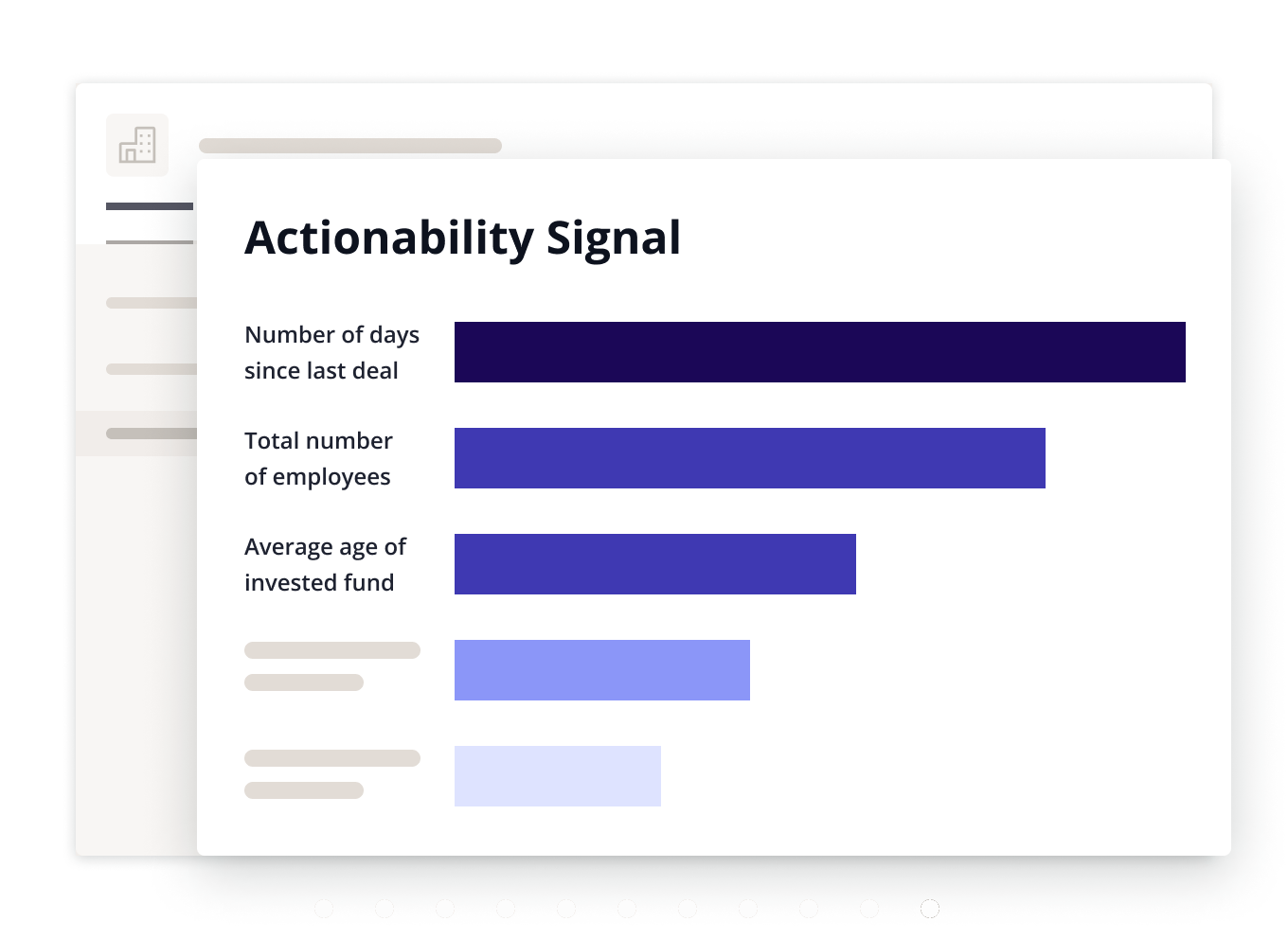This screenshot has height=939, width=1288.
Task: Click the company building icon
Action: tap(137, 145)
